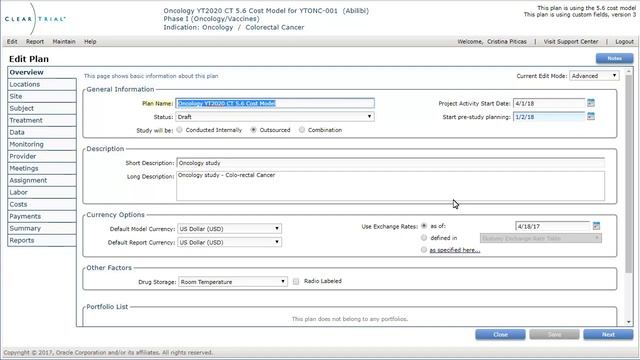
Task: Click the Close button
Action: point(500,334)
